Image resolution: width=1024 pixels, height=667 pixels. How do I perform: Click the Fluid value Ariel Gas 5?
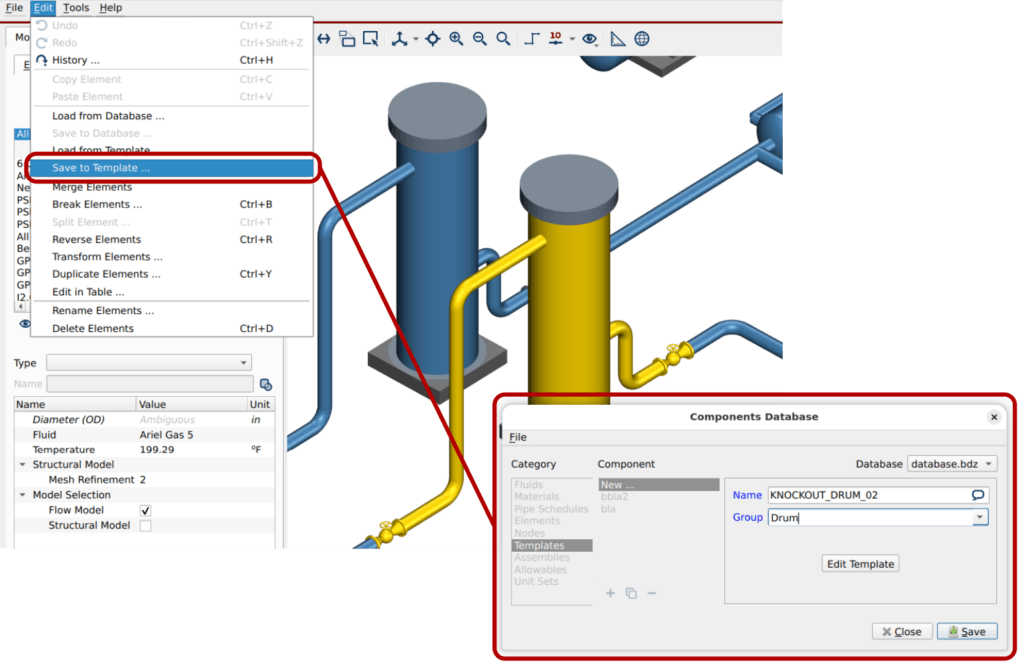tap(167, 434)
